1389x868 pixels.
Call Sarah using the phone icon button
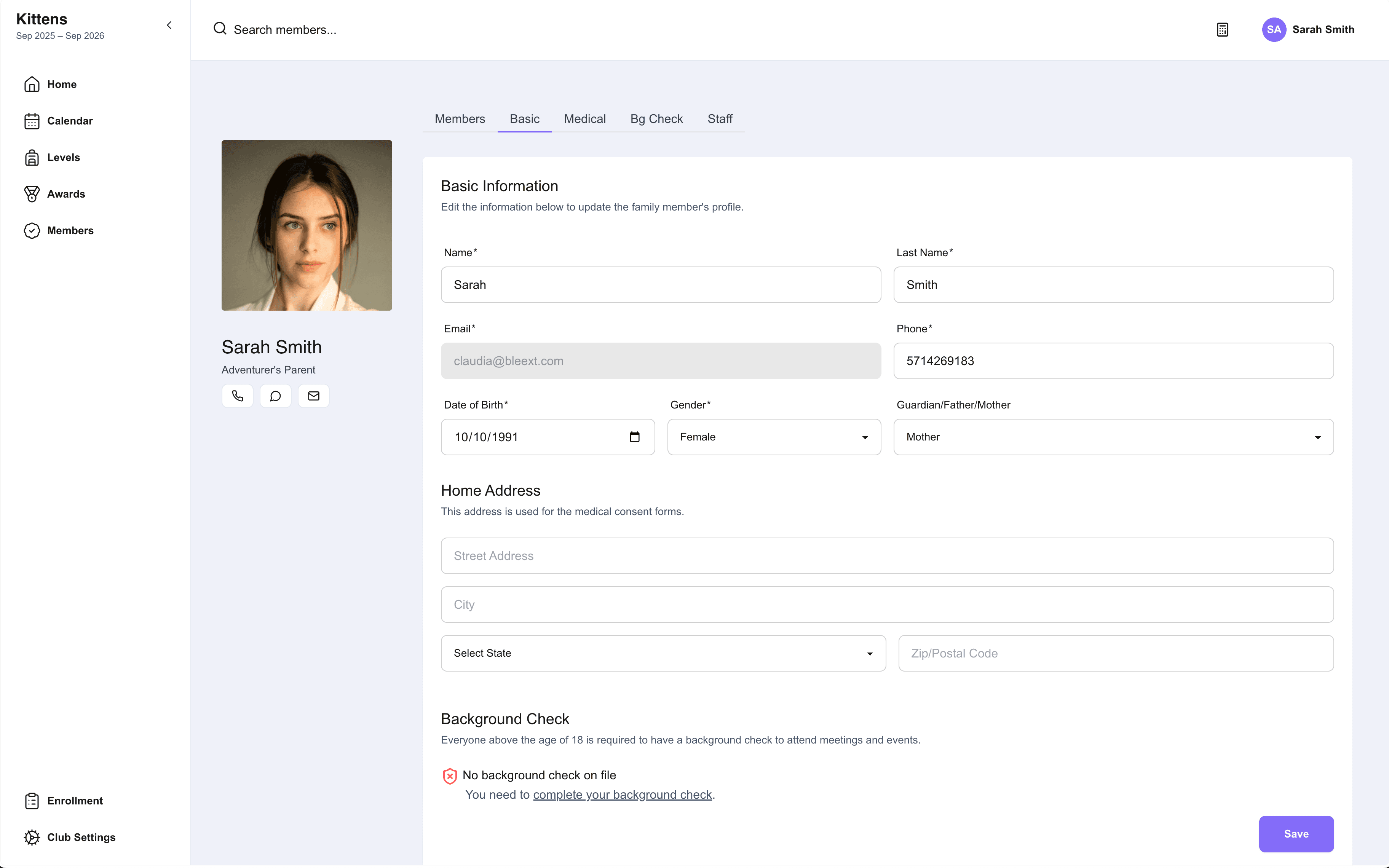pos(238,396)
